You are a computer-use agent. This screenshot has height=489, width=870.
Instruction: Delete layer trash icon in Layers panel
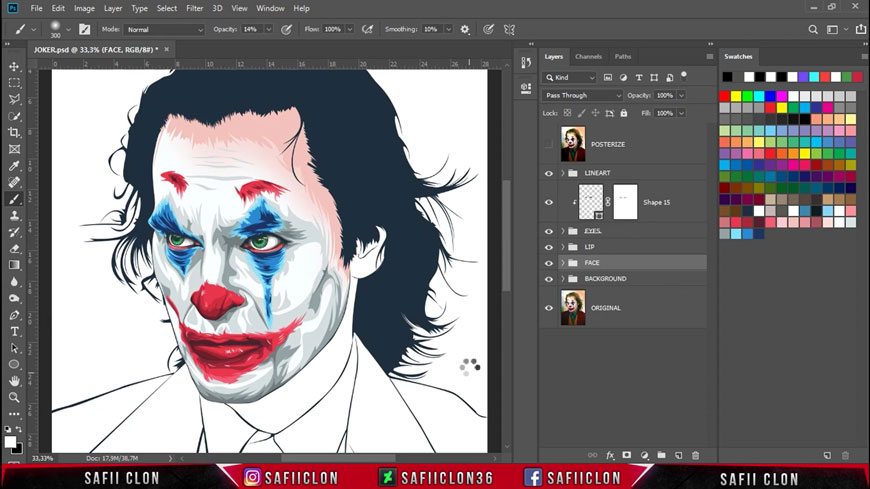[x=695, y=455]
